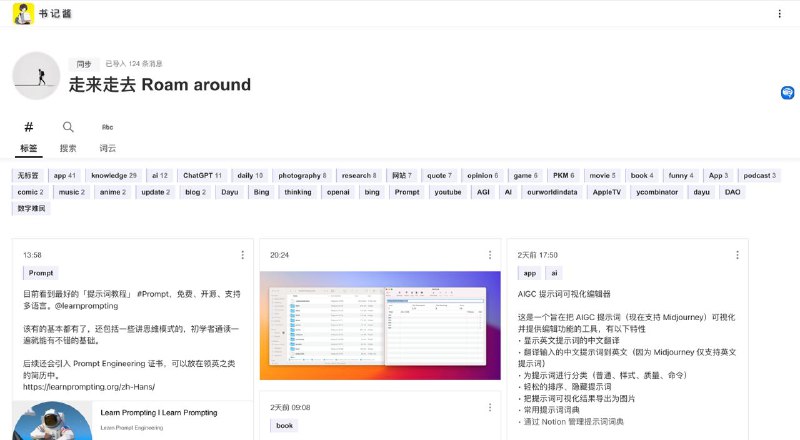Screen dimensions: 800x440
Task: Click the openai tag
Action: click(x=338, y=192)
